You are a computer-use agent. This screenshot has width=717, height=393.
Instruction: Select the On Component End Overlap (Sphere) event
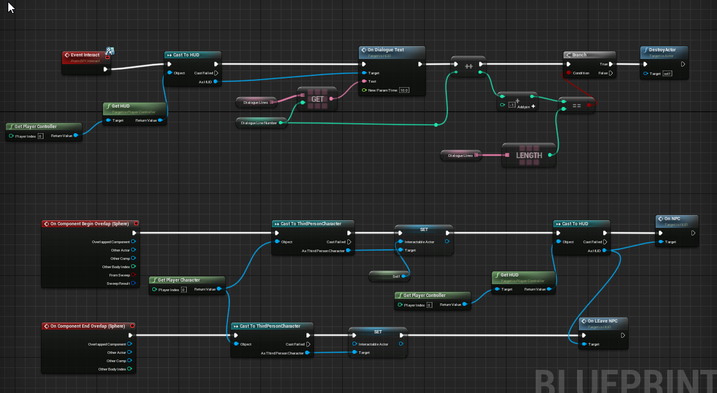coord(88,326)
